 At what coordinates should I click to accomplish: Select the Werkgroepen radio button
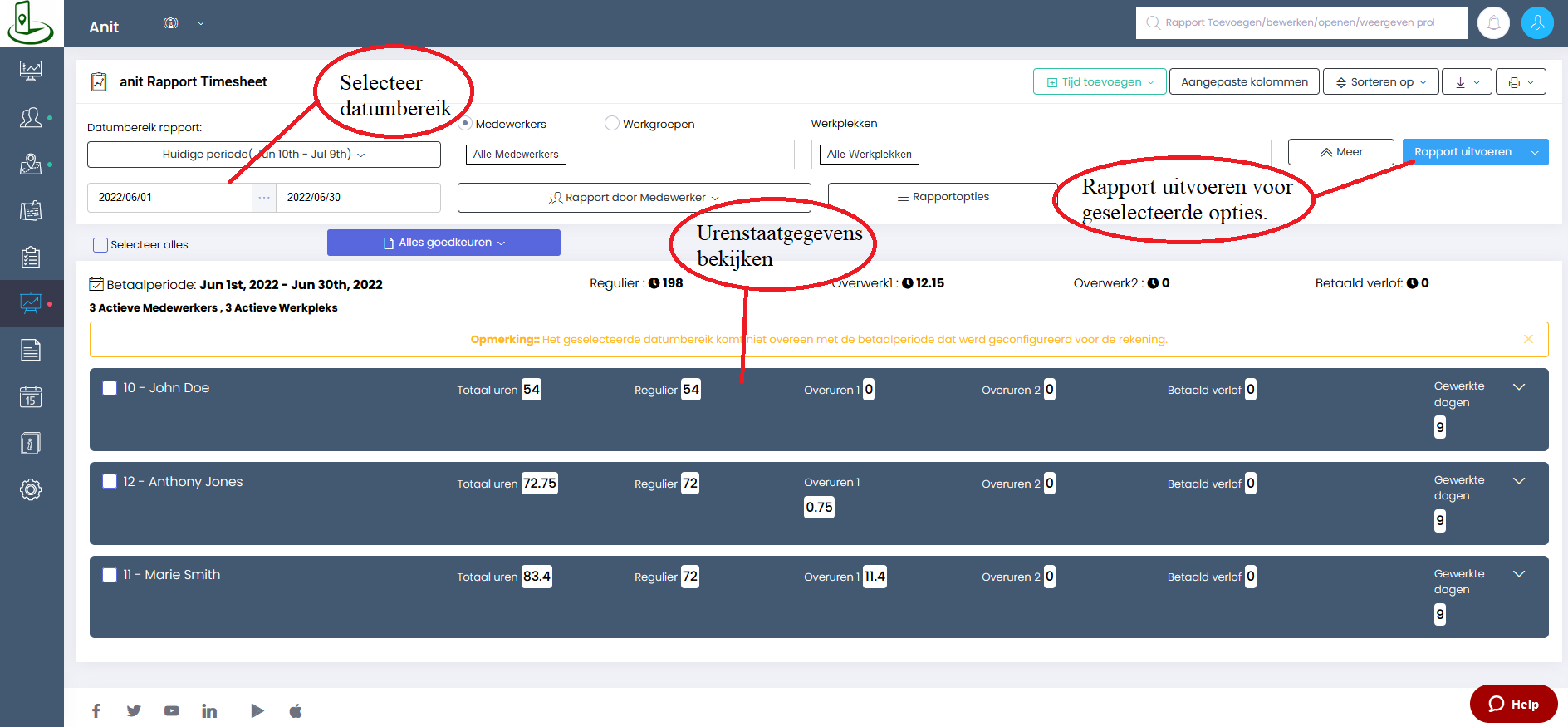(612, 124)
